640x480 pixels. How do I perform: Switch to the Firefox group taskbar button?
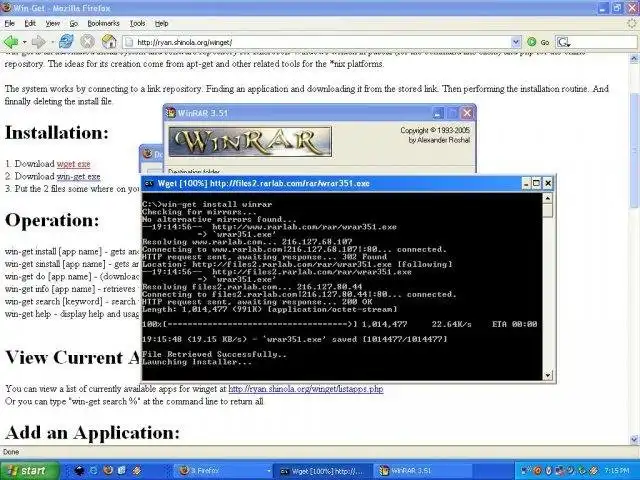(x=220, y=471)
